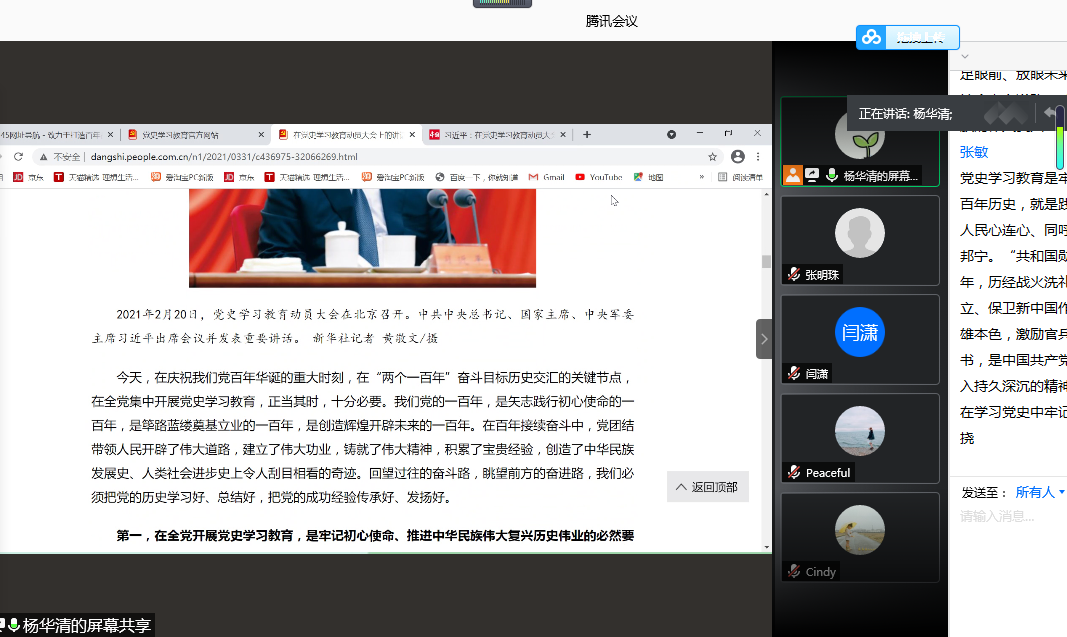Open the YouTube bookmark
Screen dimensions: 1067x637
(599, 177)
